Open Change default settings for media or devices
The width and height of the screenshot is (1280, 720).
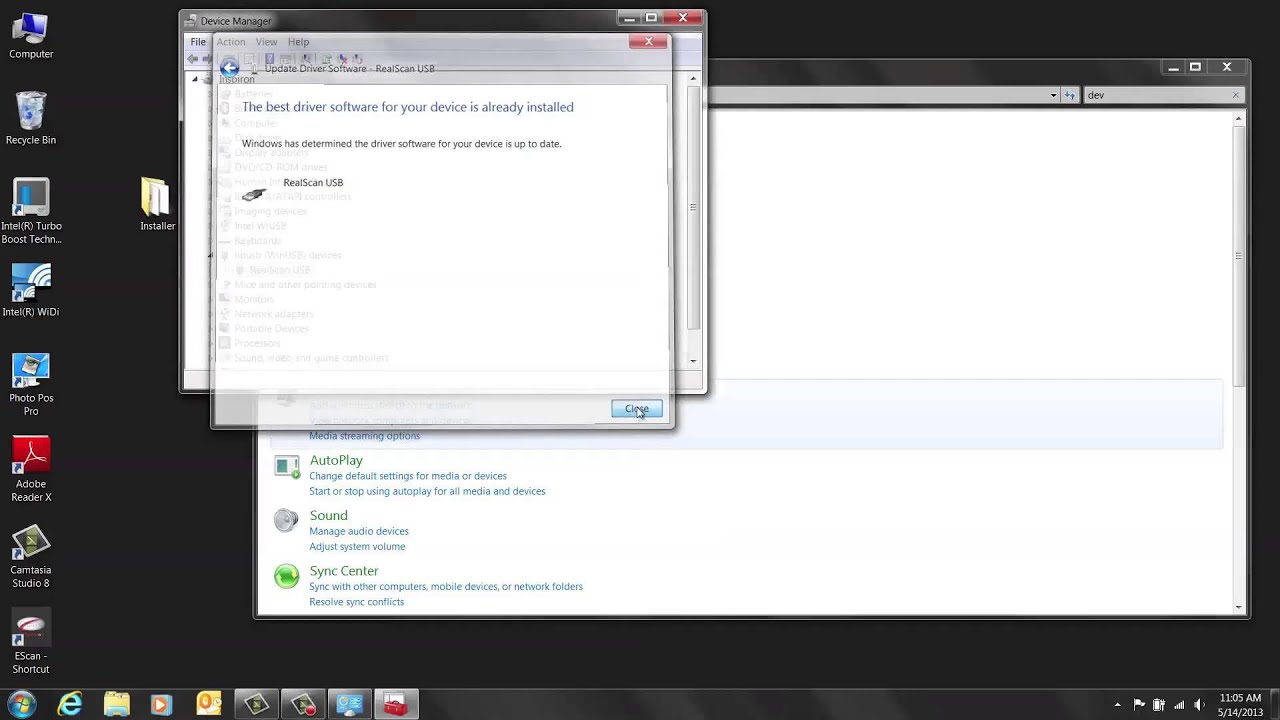408,476
